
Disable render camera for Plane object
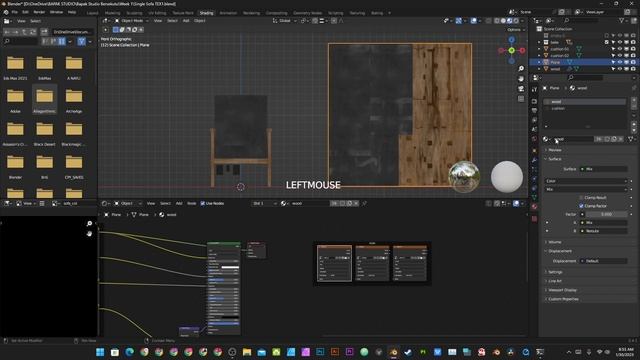[633, 62]
